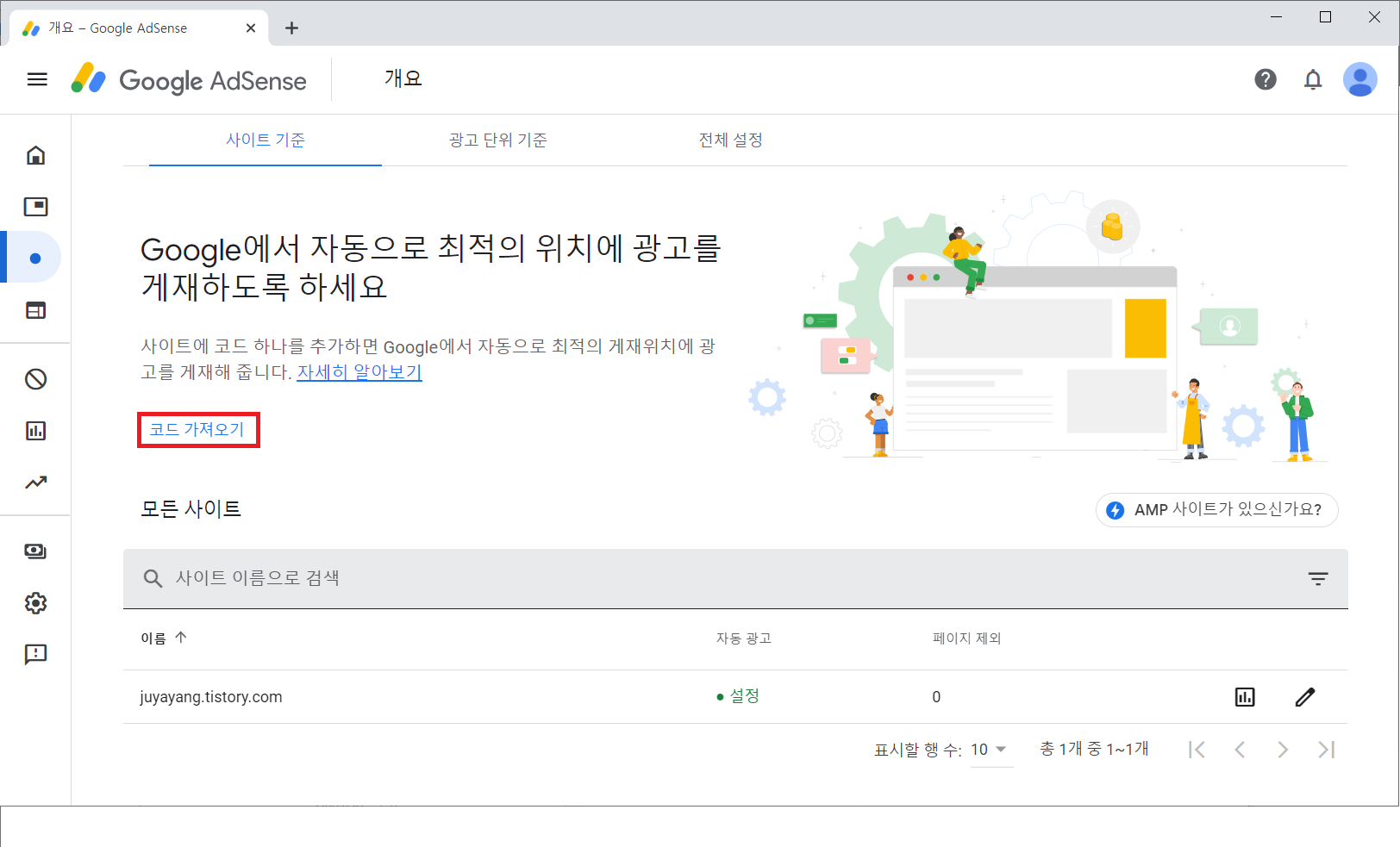Open the Reports bar chart sidebar icon
This screenshot has width=1400, height=847.
tap(35, 431)
